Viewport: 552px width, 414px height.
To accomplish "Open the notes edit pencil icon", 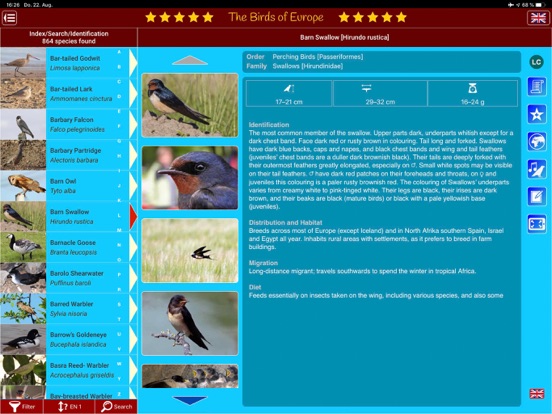I will click(x=537, y=196).
